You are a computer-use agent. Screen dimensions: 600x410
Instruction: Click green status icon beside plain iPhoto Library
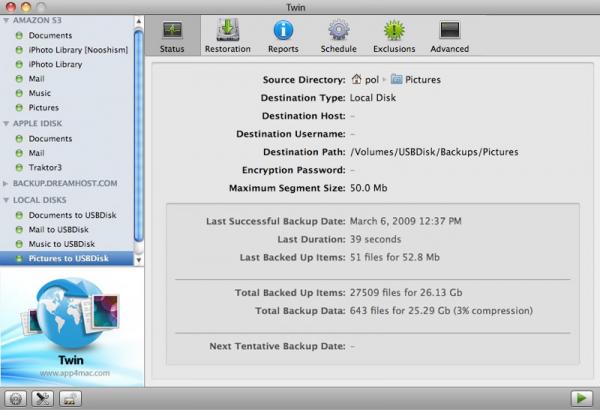click(x=19, y=64)
